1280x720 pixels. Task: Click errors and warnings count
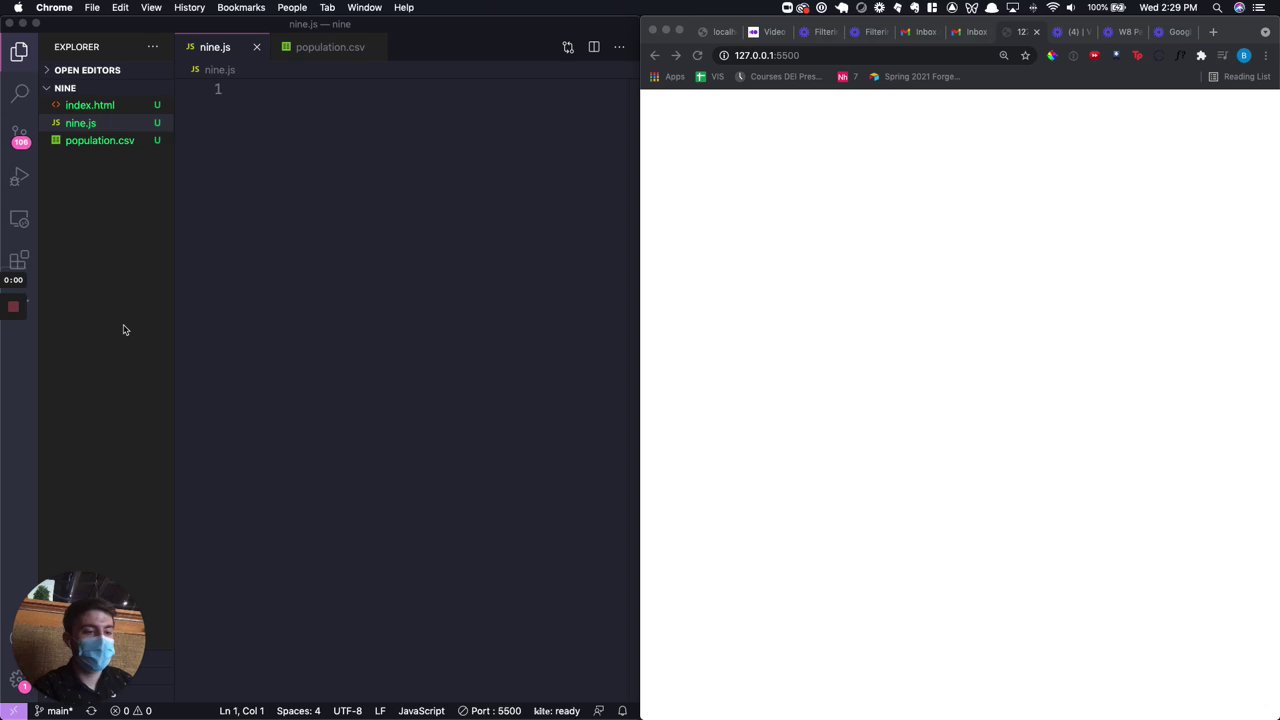click(x=131, y=711)
